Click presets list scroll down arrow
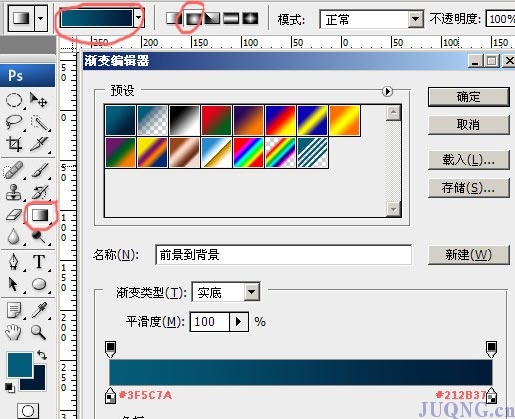 point(393,209)
